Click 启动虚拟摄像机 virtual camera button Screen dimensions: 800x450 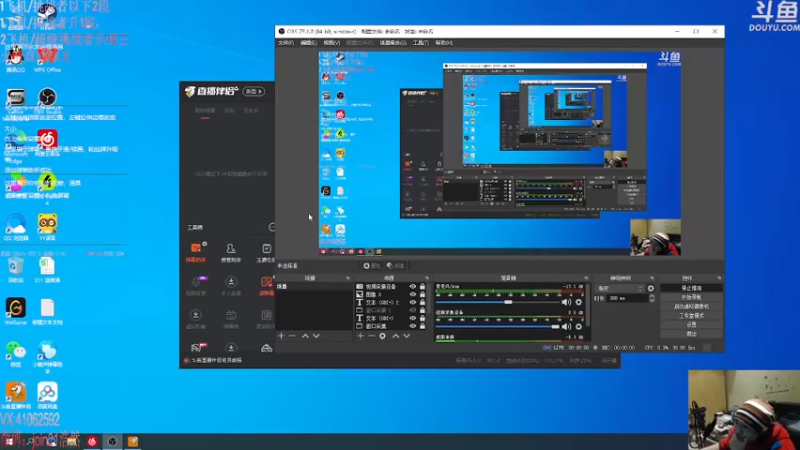tap(691, 306)
